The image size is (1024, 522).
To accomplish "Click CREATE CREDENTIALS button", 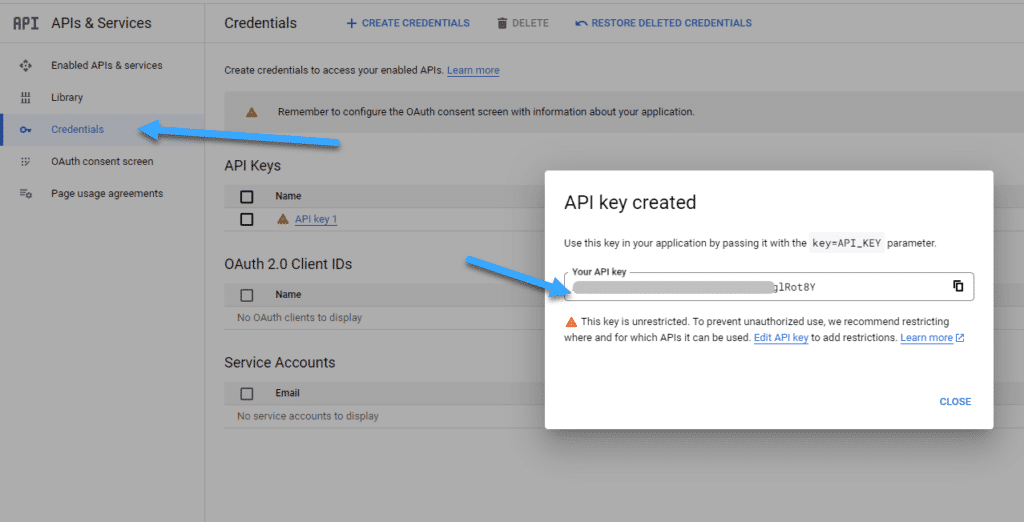I will [x=408, y=23].
